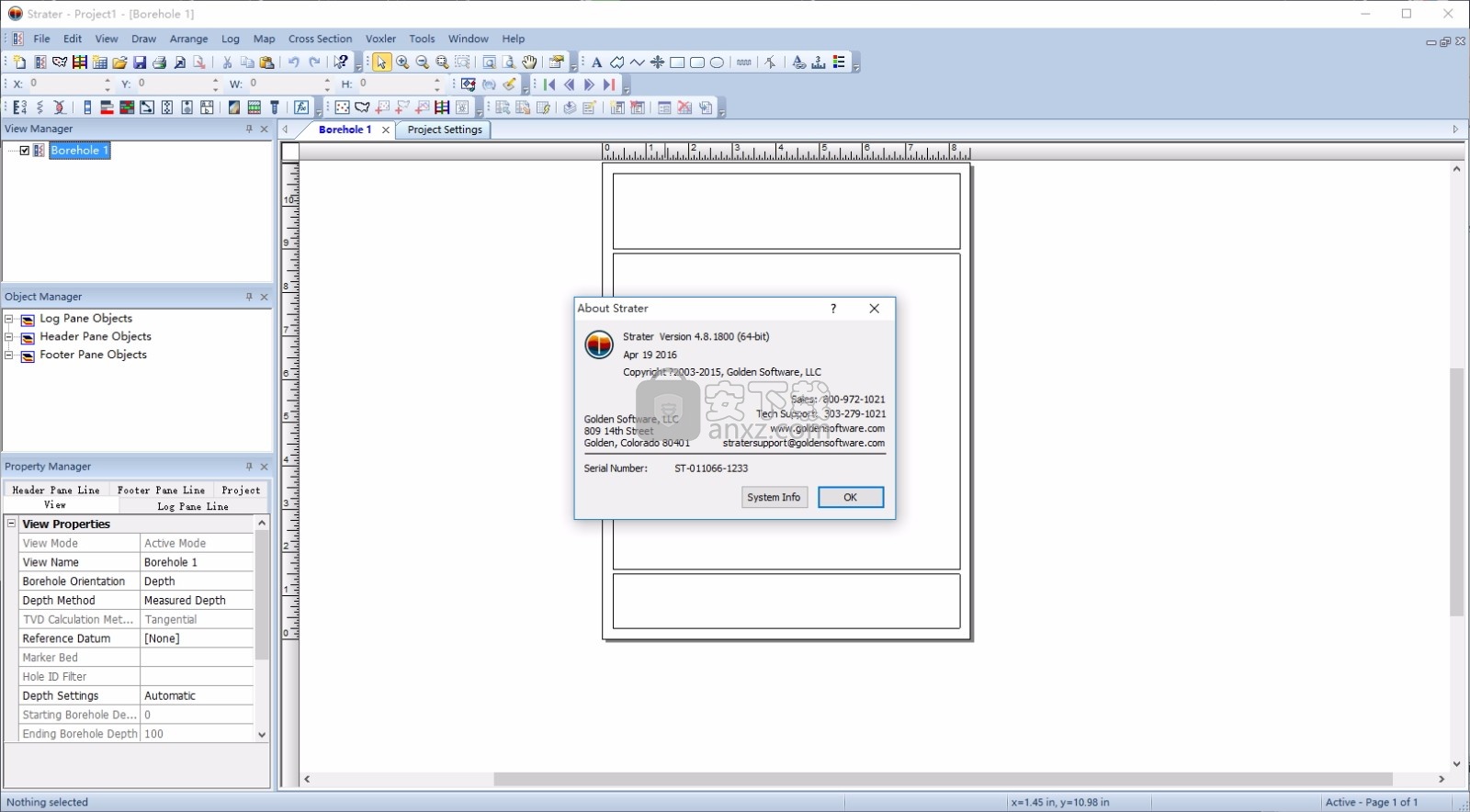Click the Reference Datum value [None]
This screenshot has height=812, width=1470.
[x=197, y=638]
